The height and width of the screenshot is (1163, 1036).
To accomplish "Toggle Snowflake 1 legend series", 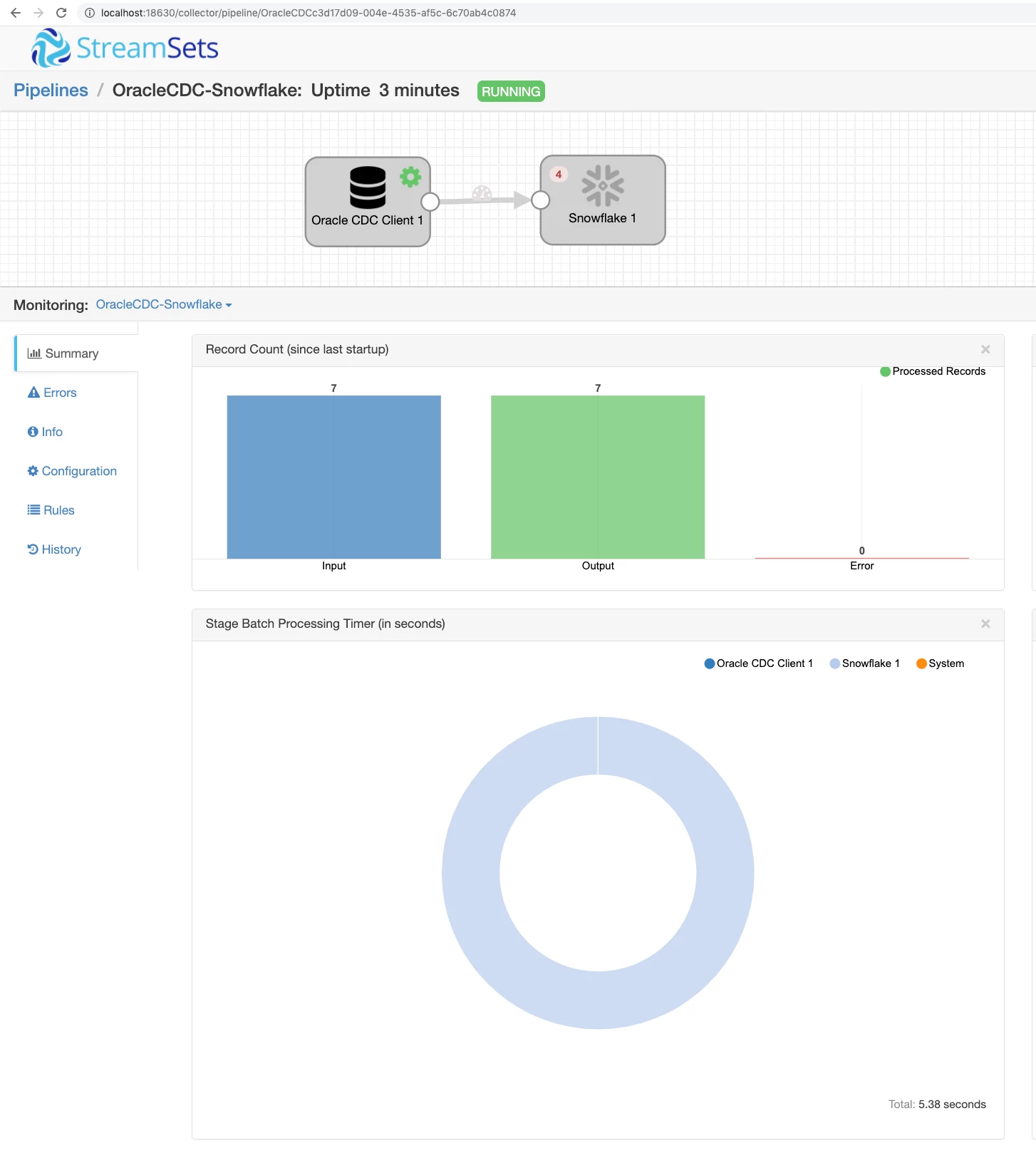I will 864,663.
